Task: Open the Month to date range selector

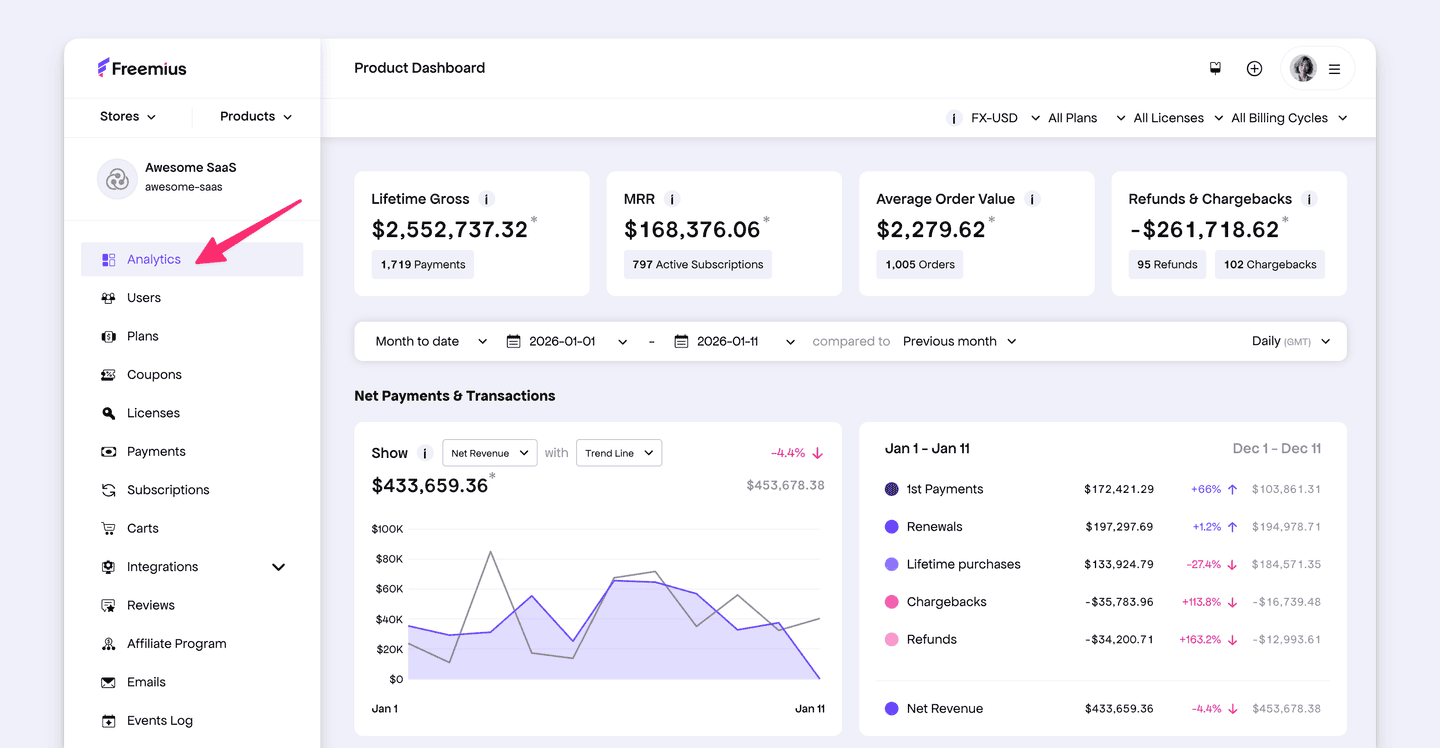Action: tap(431, 341)
